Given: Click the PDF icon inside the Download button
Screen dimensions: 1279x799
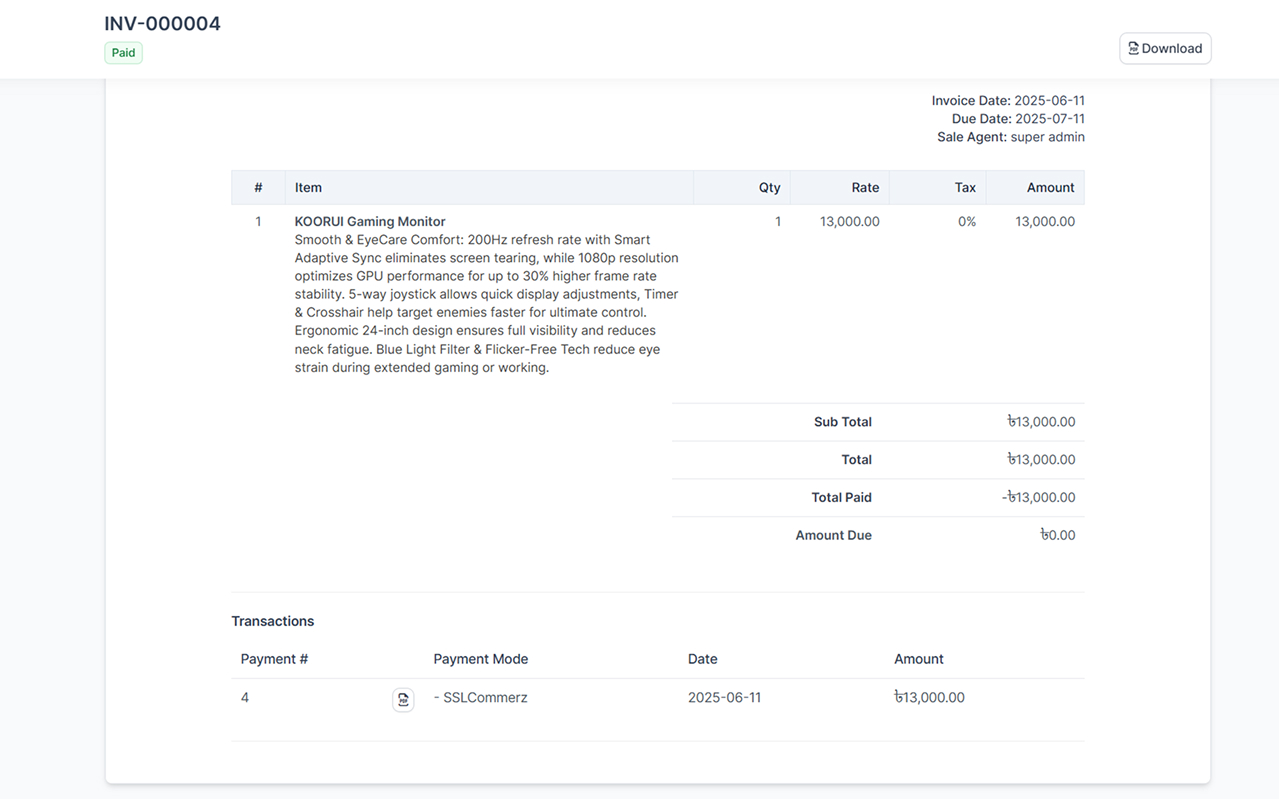Looking at the screenshot, I should coord(1132,48).
